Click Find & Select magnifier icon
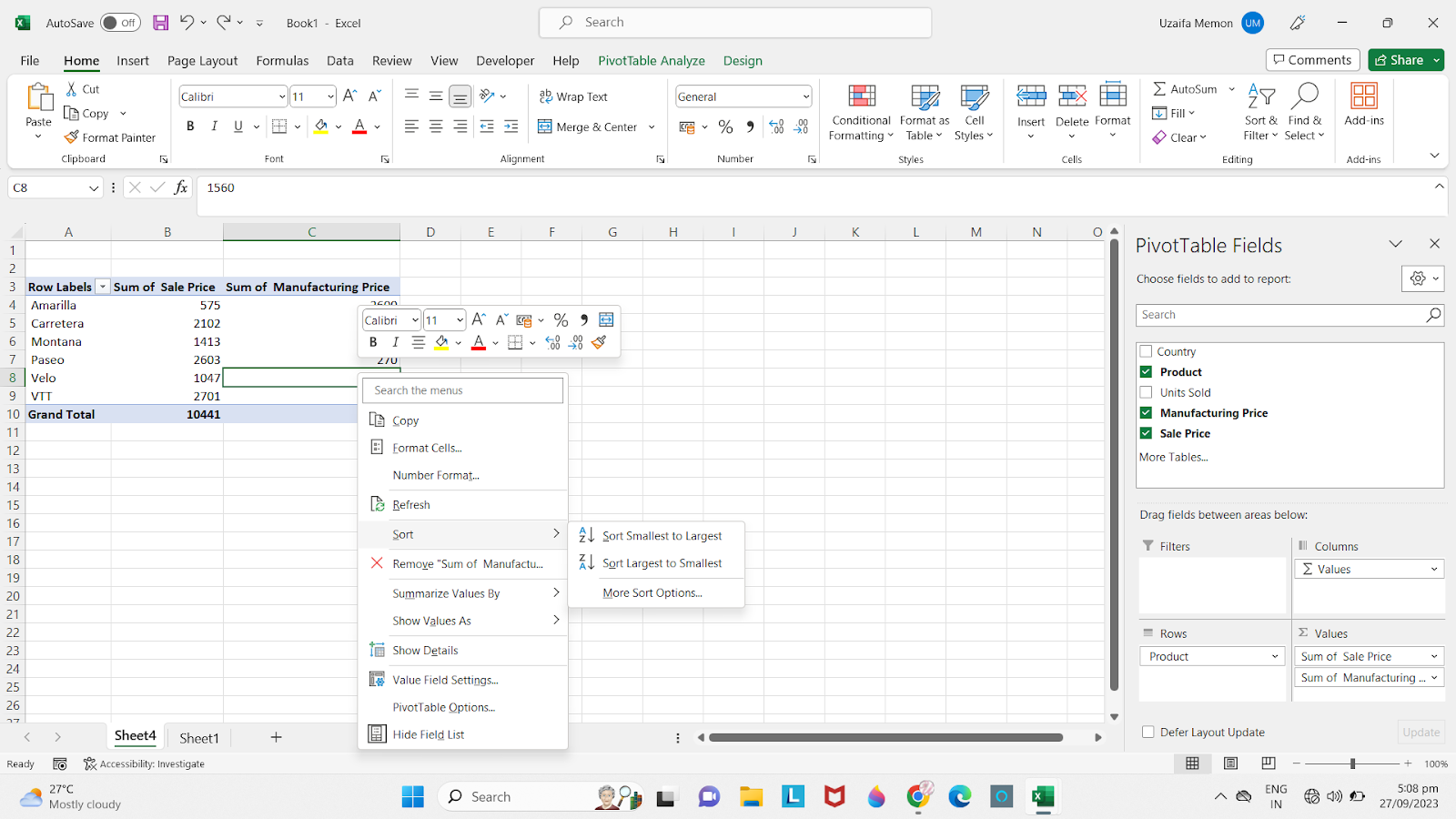The width and height of the screenshot is (1456, 819). click(1305, 96)
